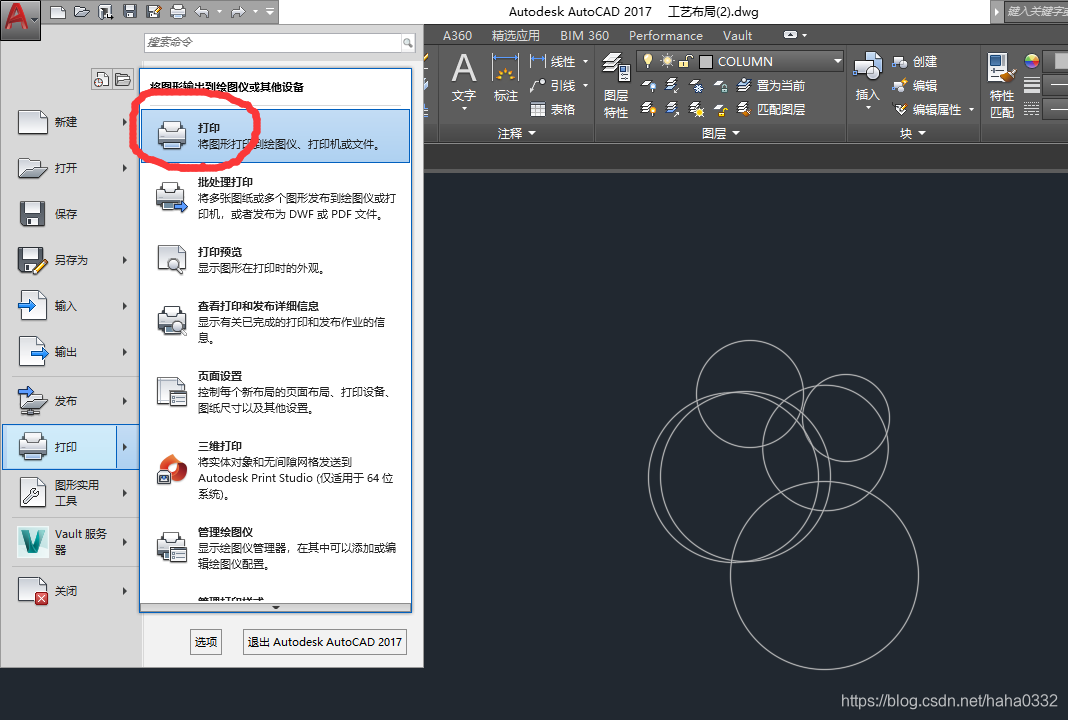Click the Redo arrow icon
Screen dimensions: 1068x720
(238, 12)
